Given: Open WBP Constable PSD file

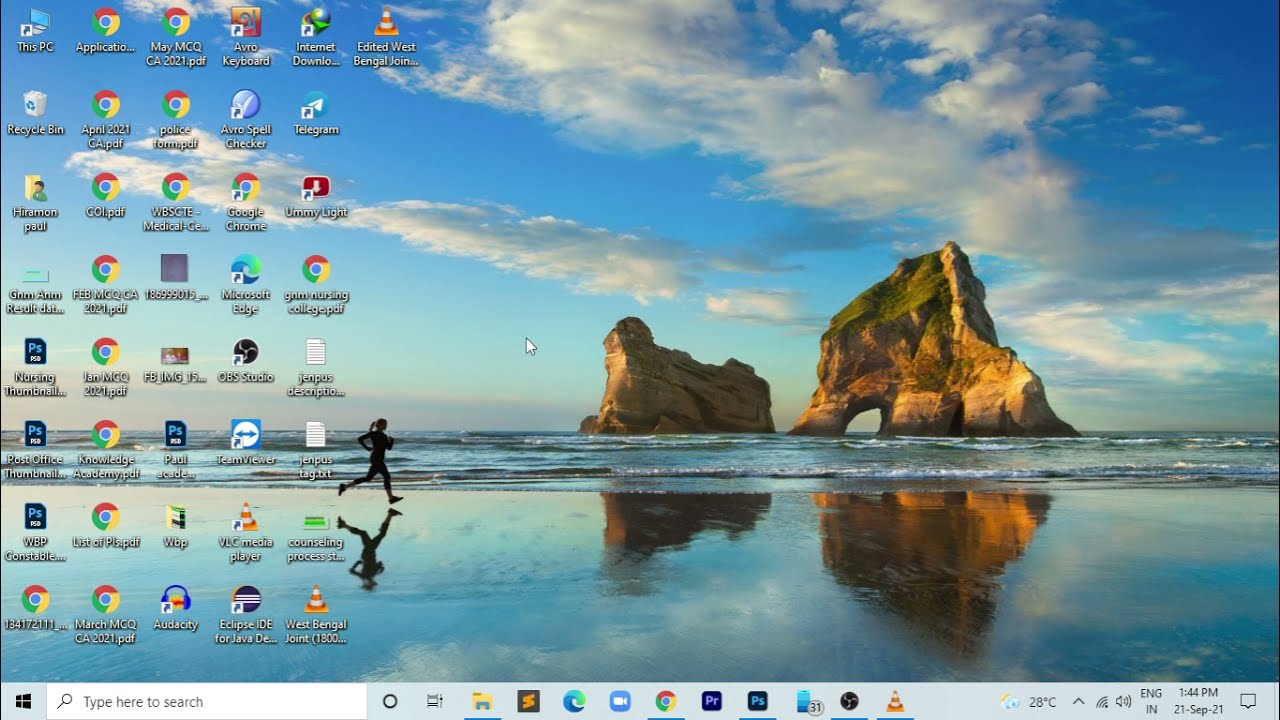Looking at the screenshot, I should coord(35,532).
